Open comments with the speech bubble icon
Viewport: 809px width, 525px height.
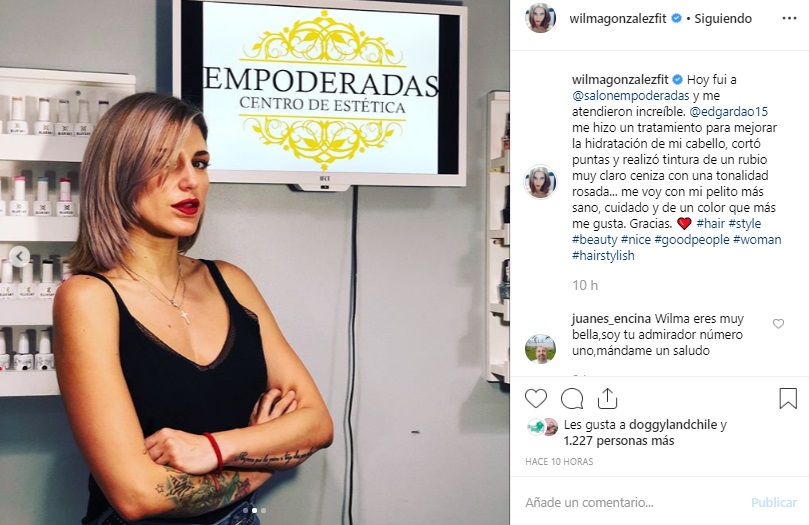[x=572, y=399]
